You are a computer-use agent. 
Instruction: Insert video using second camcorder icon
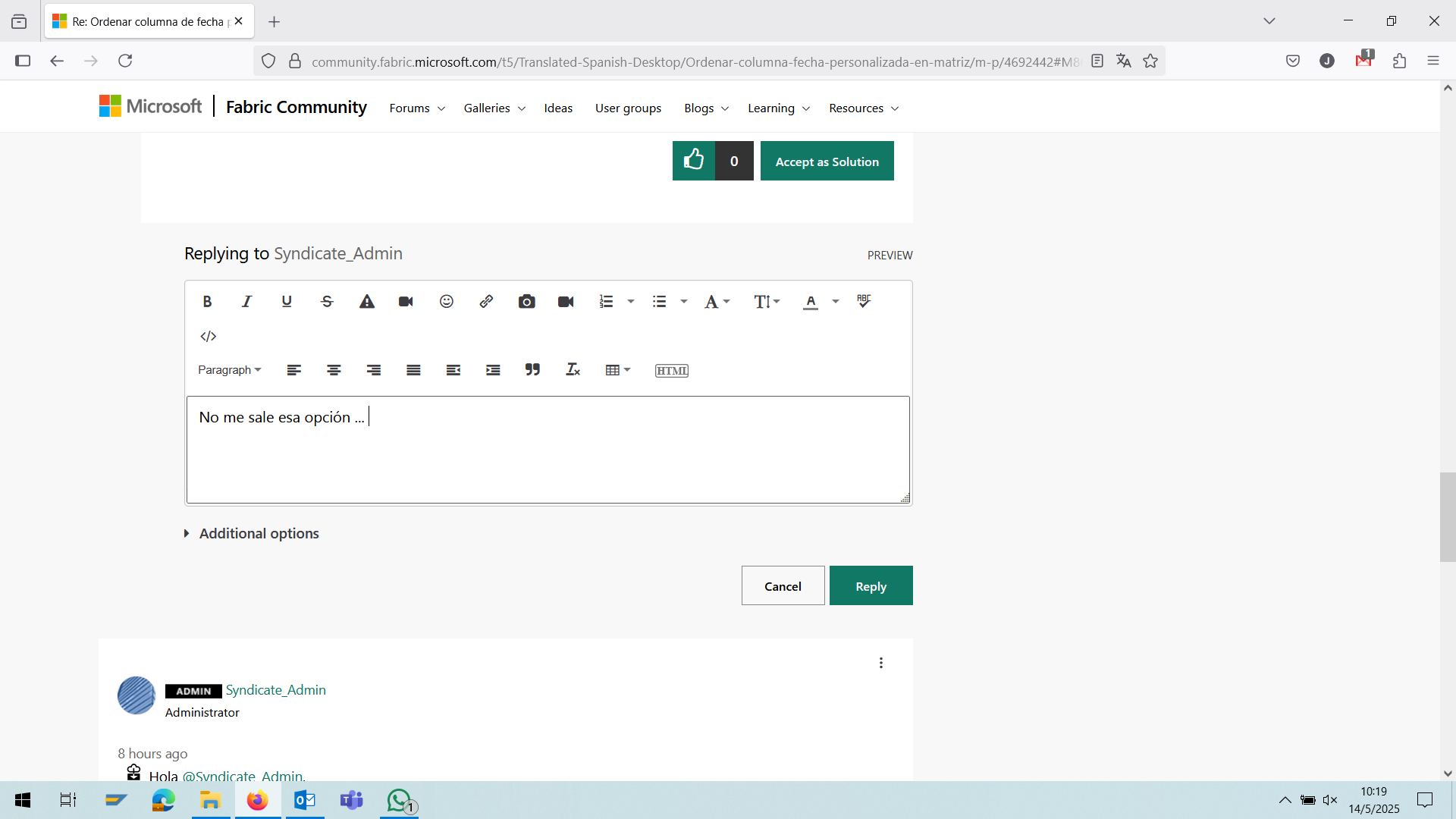[x=566, y=301]
